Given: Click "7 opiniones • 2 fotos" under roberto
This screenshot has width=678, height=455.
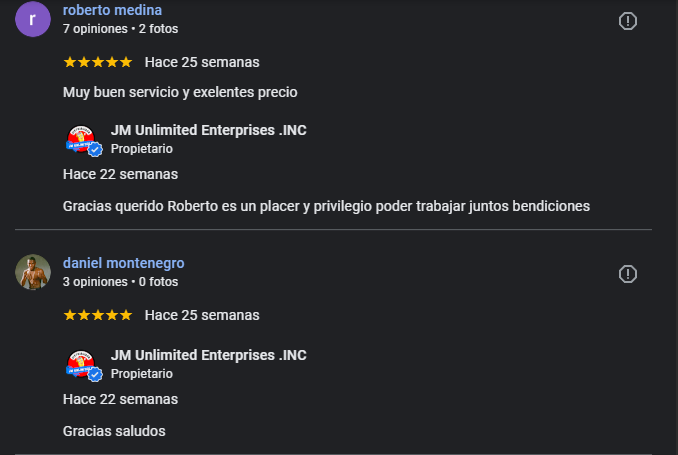Looking at the screenshot, I should tap(120, 30).
